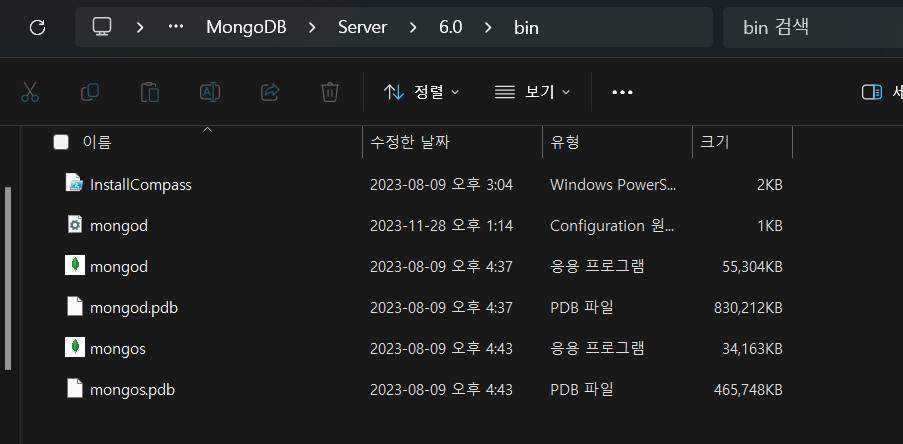Click the Cut scissors icon

point(30,92)
